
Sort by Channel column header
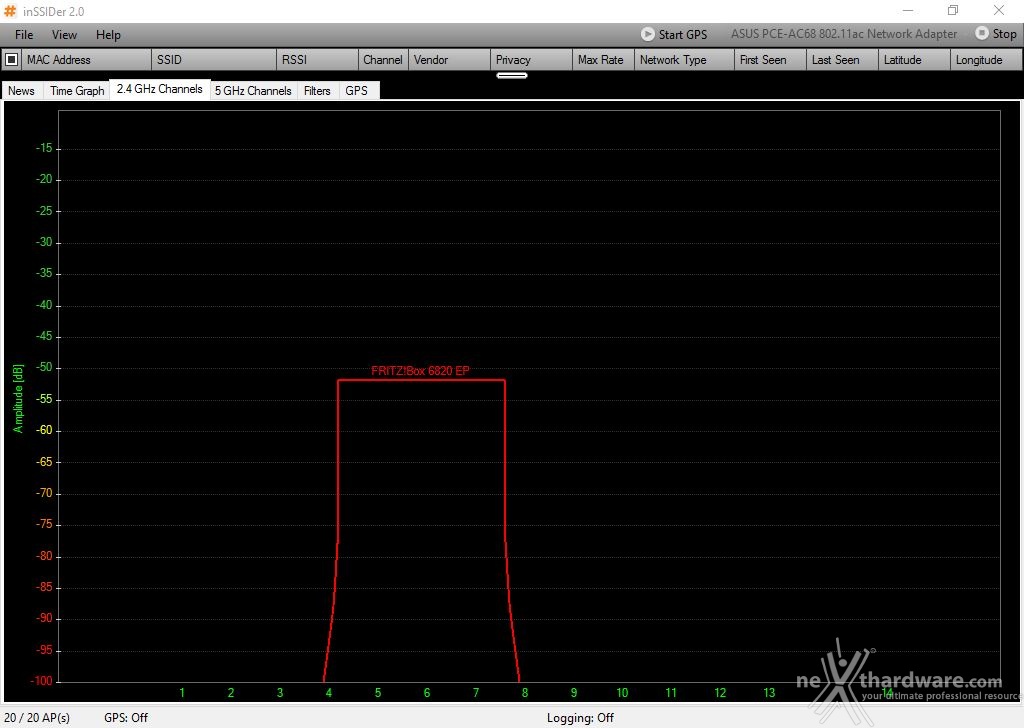pyautogui.click(x=383, y=59)
